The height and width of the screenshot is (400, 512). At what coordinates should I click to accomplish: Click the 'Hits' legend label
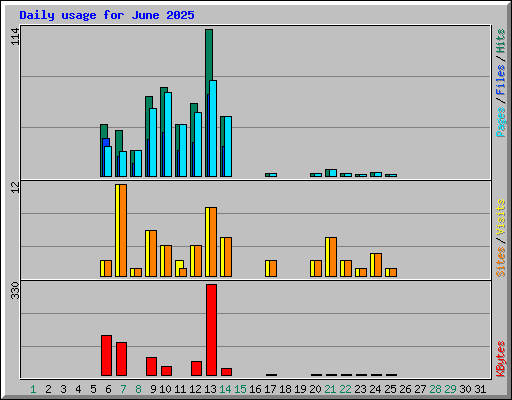click(500, 41)
